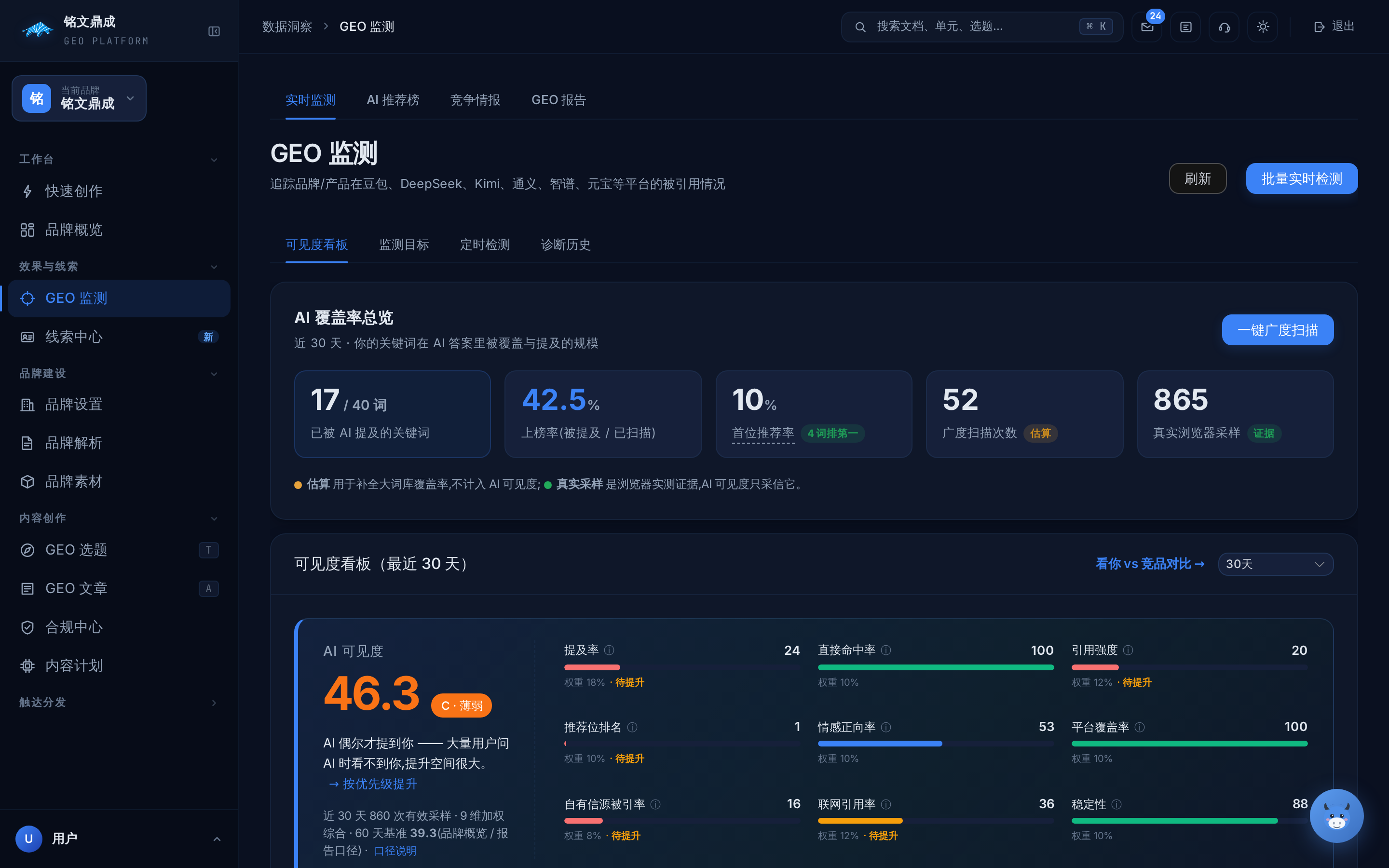The width and height of the screenshot is (1389, 868).
Task: Click the 退出 logout button
Action: [x=1334, y=27]
